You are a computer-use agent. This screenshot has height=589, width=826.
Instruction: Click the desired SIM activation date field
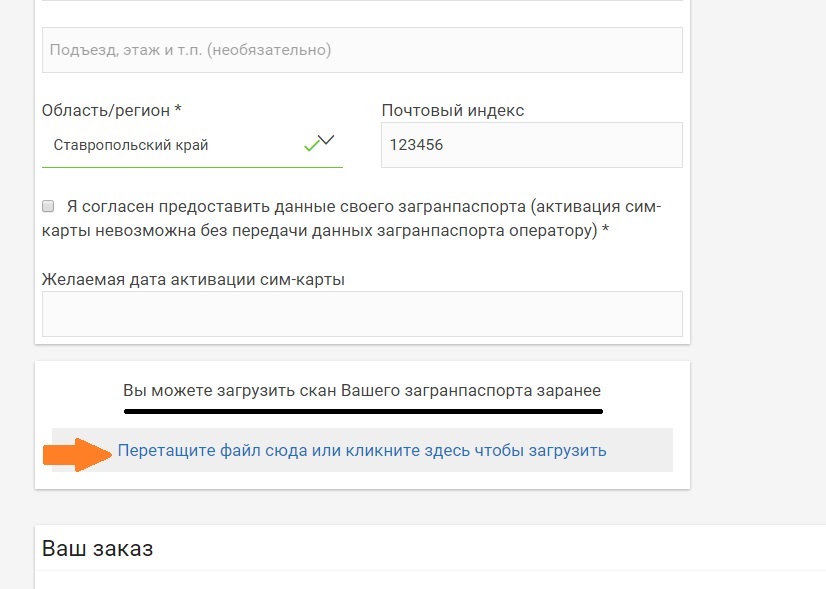point(362,314)
